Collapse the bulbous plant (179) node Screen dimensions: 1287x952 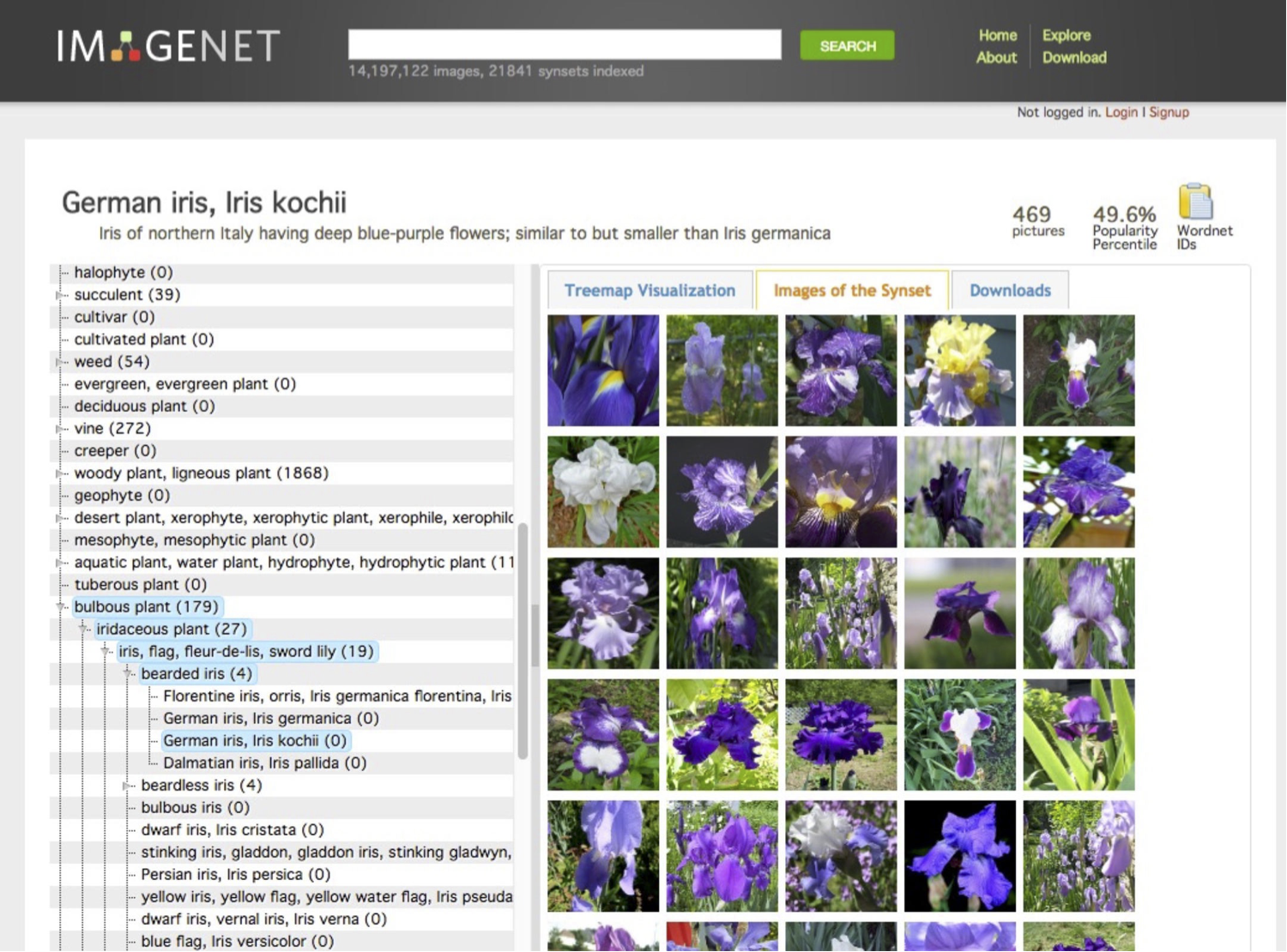pyautogui.click(x=61, y=607)
